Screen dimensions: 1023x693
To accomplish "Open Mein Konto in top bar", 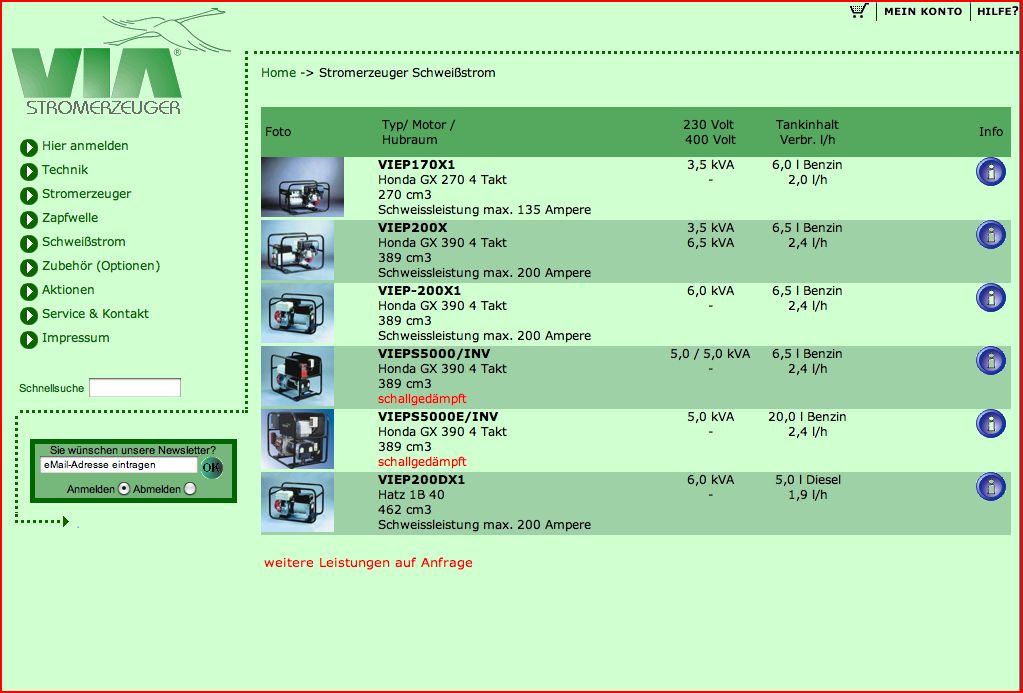I will 923,11.
